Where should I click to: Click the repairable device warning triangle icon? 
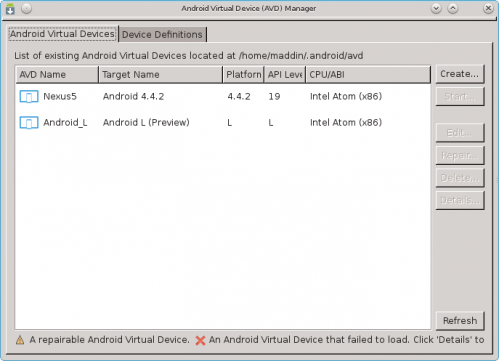coord(20,340)
